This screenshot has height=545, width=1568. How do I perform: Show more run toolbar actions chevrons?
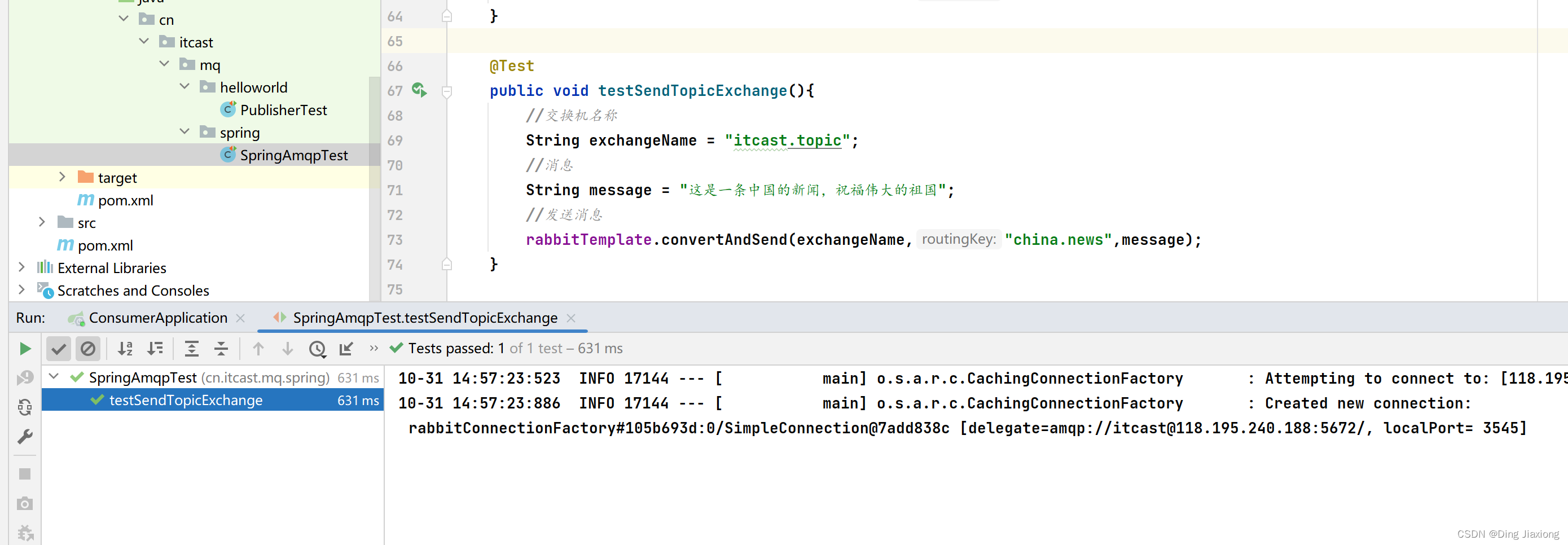[x=374, y=348]
